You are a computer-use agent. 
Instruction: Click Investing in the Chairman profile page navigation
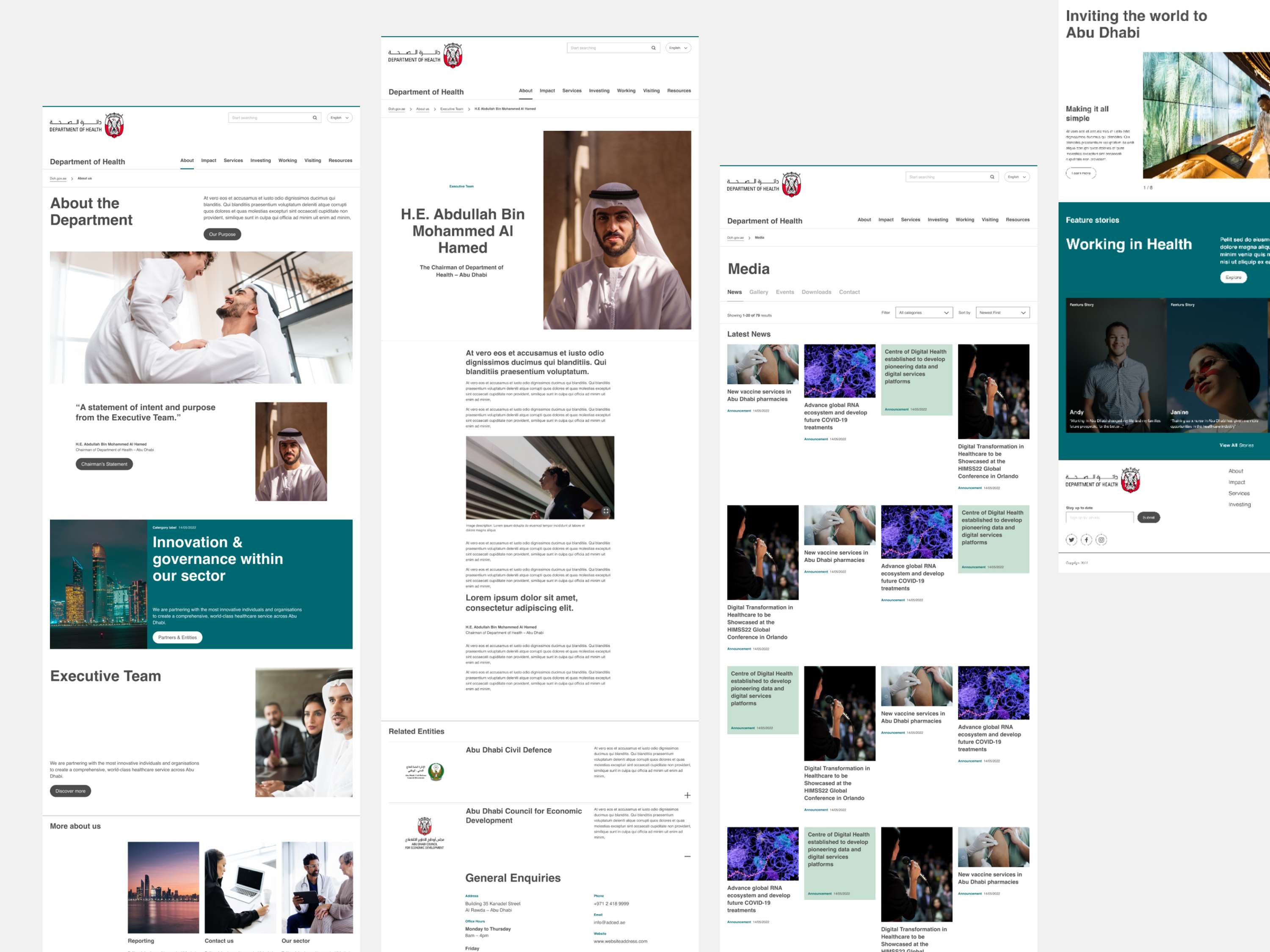(x=599, y=91)
